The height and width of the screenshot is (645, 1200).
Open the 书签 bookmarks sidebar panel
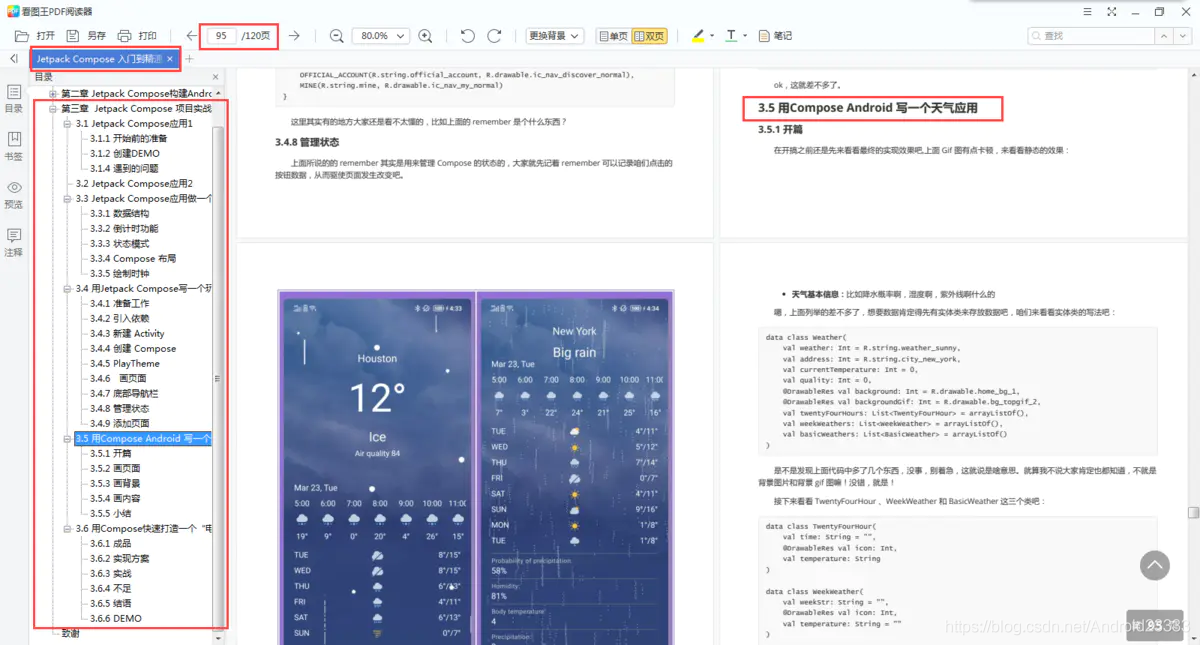click(14, 146)
